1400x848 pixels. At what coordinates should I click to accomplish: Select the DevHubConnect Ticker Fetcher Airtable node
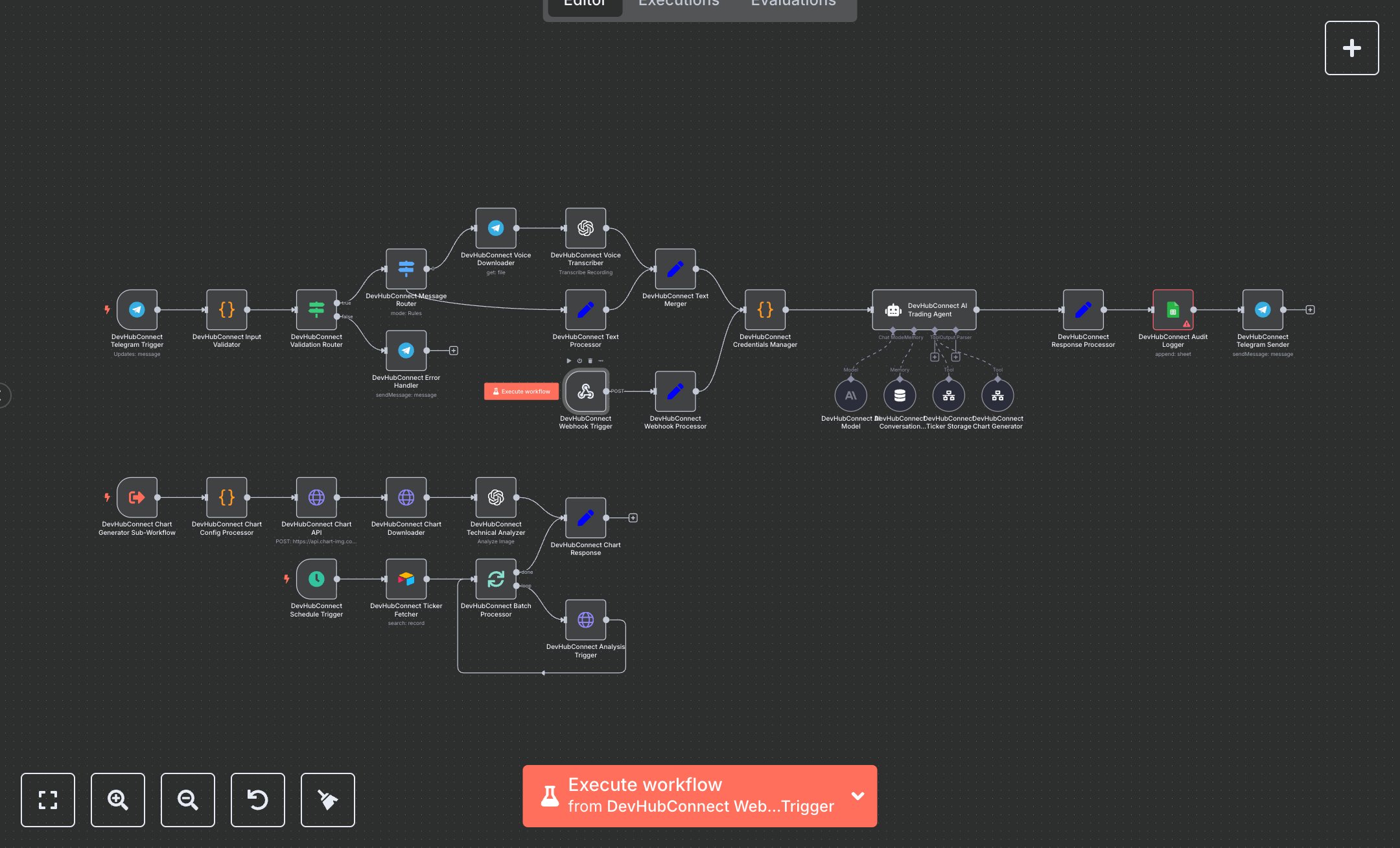pyautogui.click(x=406, y=579)
